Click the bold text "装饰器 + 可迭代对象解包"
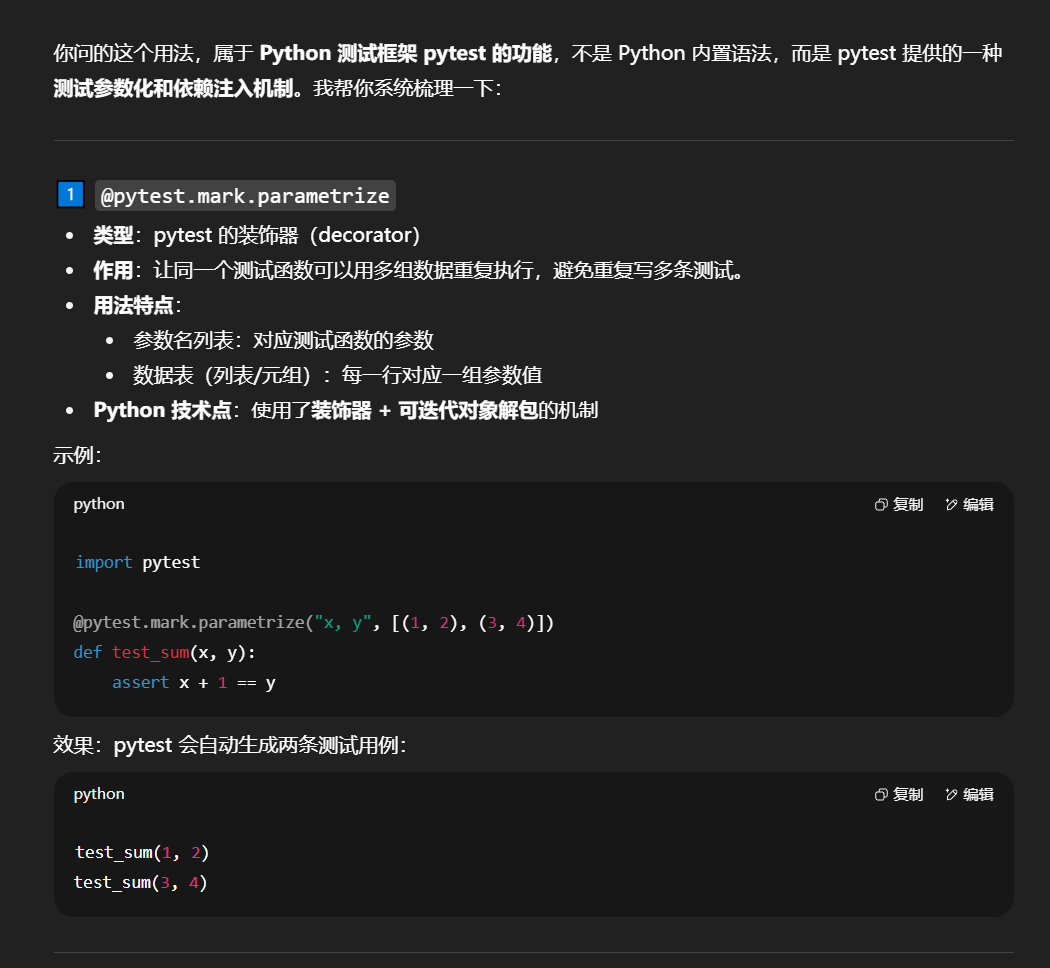1050x968 pixels. pos(425,410)
